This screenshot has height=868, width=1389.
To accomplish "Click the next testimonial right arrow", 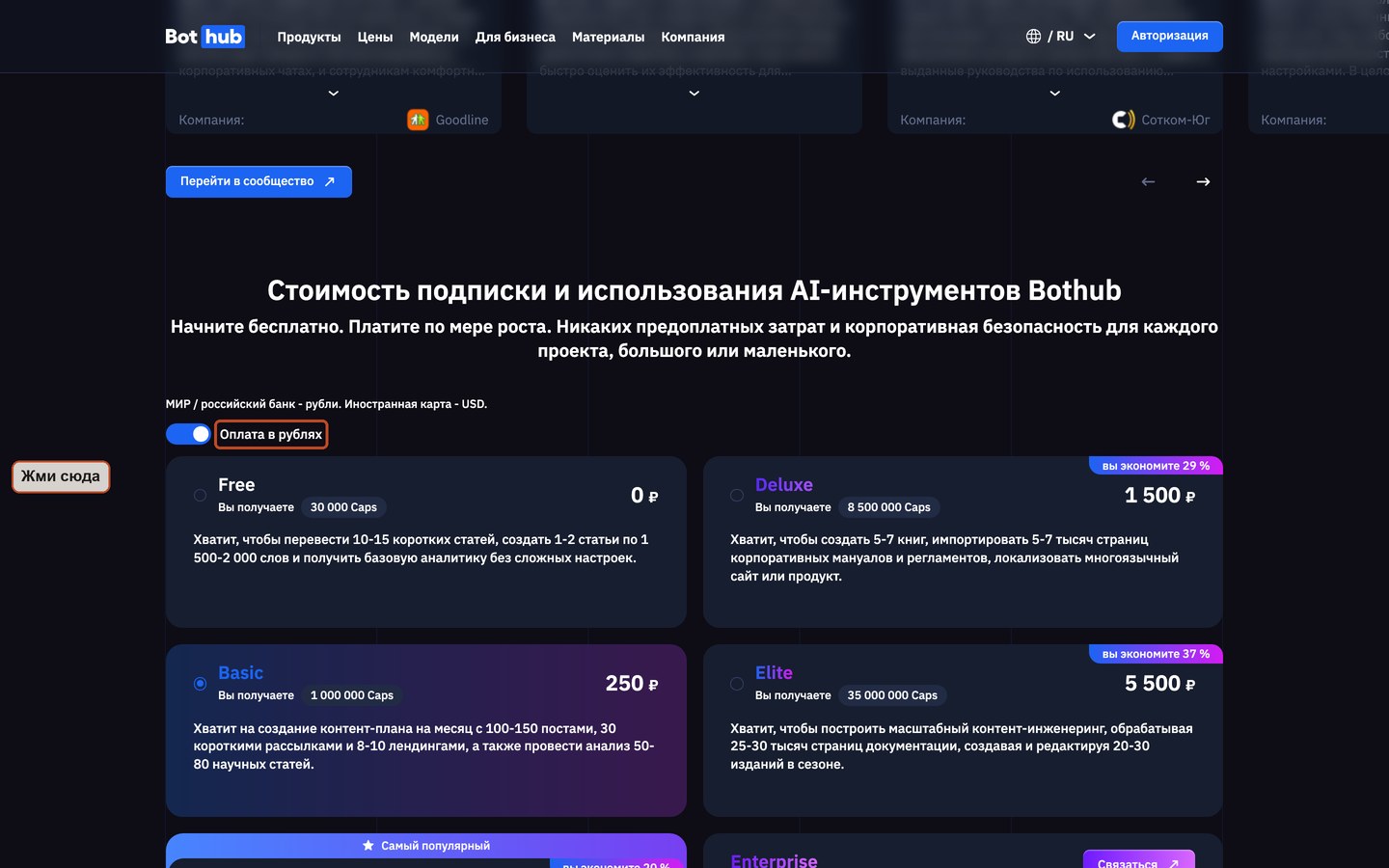I will click(x=1203, y=181).
